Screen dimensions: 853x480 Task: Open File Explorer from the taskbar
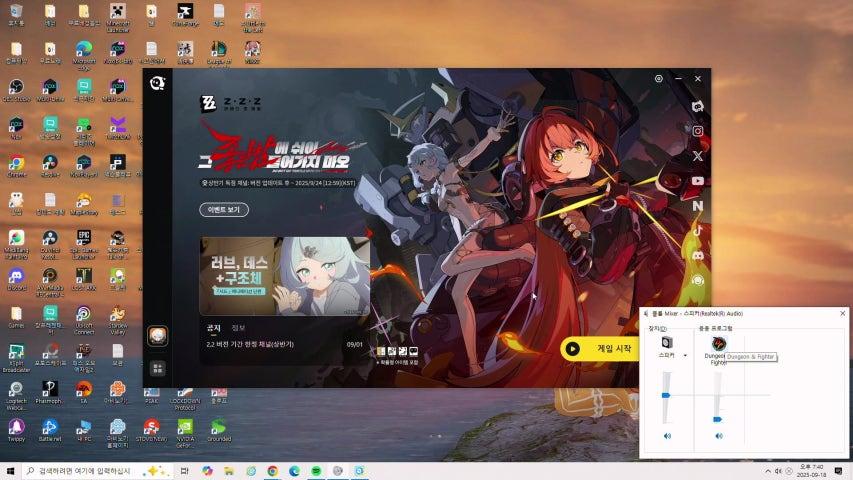pyautogui.click(x=229, y=471)
